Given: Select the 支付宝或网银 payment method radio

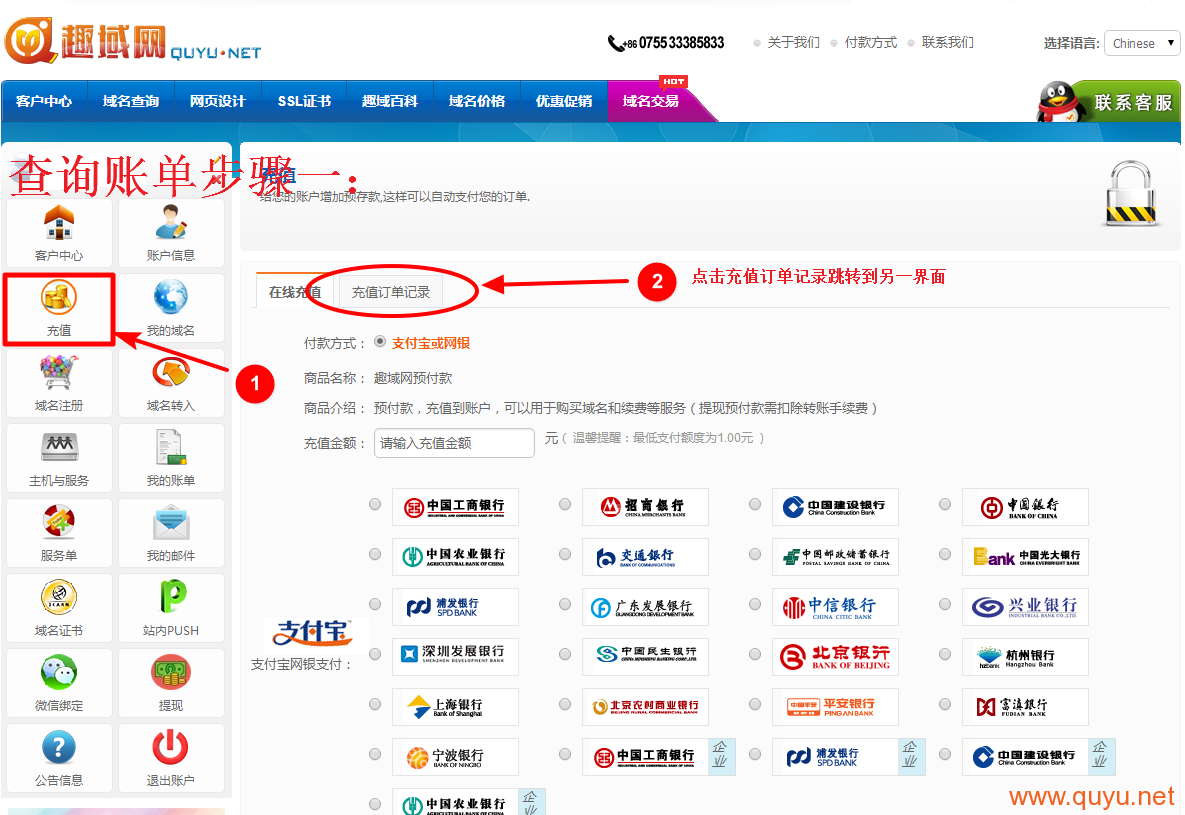Looking at the screenshot, I should pyautogui.click(x=380, y=342).
